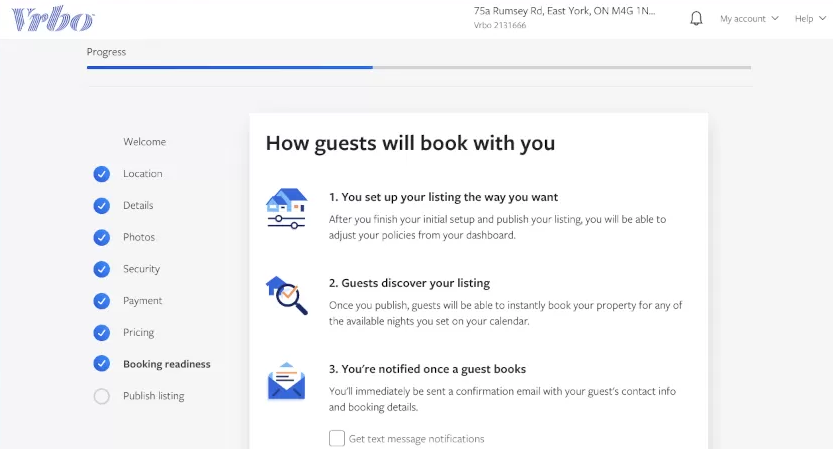833x449 pixels.
Task: Click the blue progress bar
Action: [x=230, y=67]
